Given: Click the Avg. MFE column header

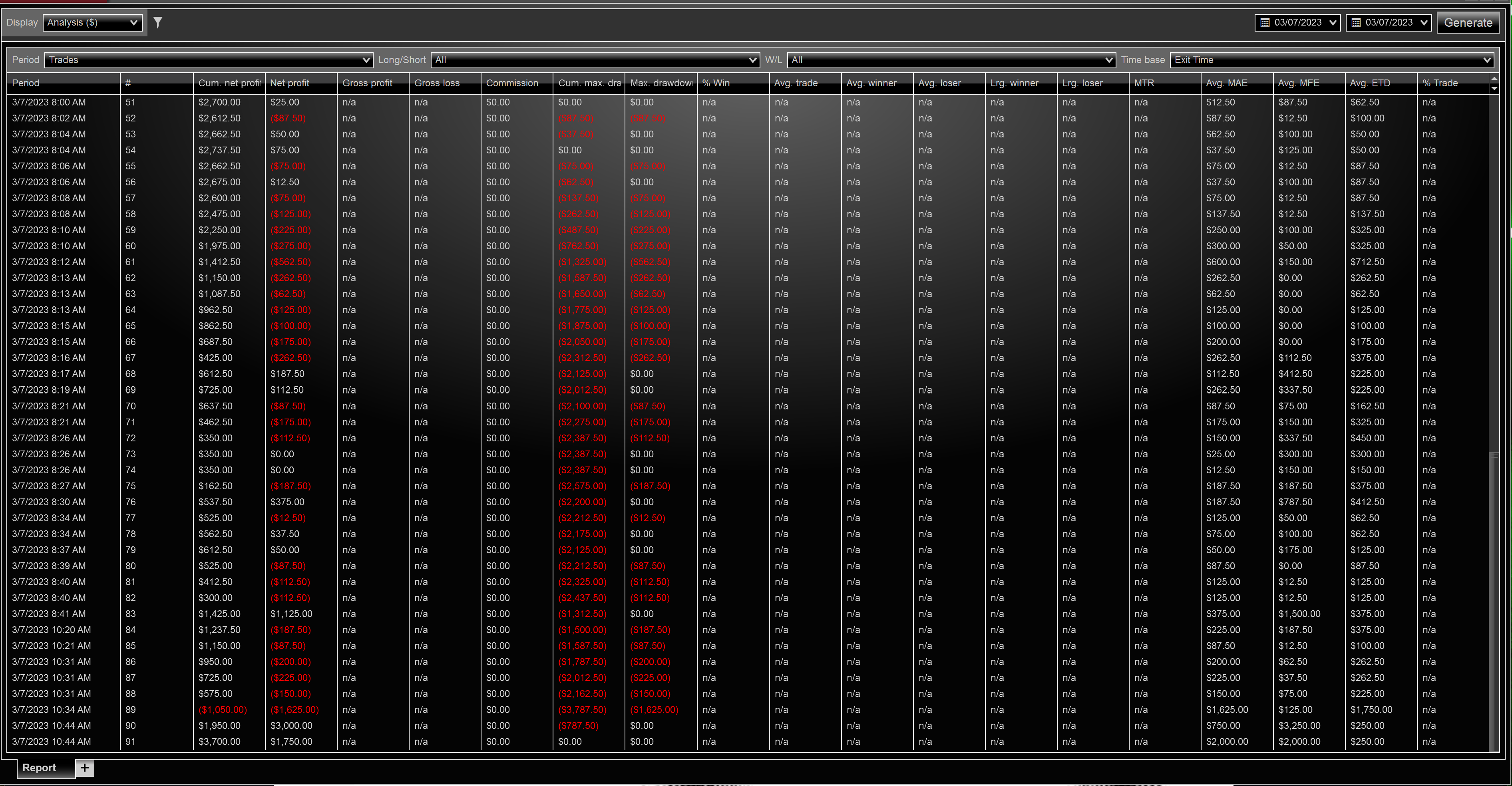Looking at the screenshot, I should coord(1308,83).
